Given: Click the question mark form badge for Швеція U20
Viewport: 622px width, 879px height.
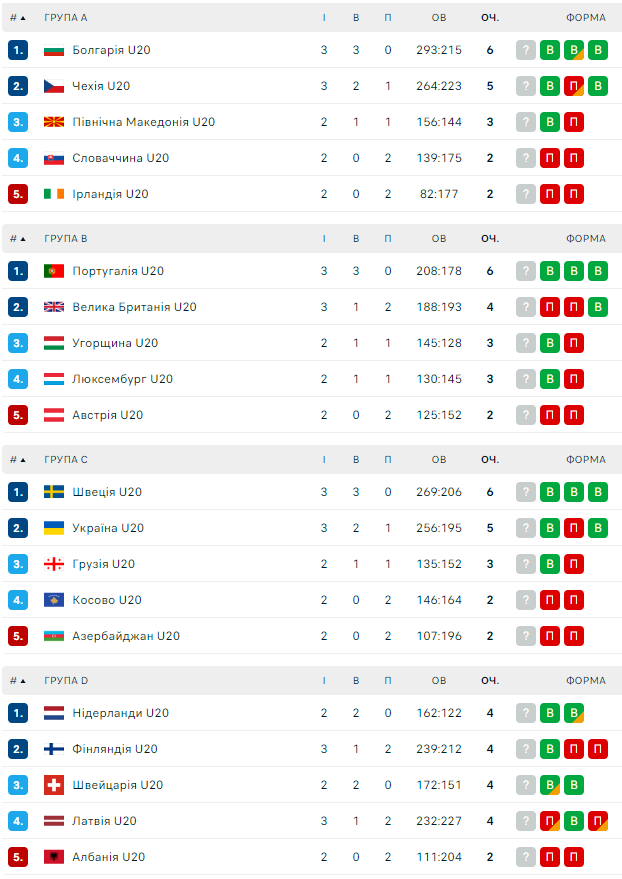Looking at the screenshot, I should tap(526, 492).
